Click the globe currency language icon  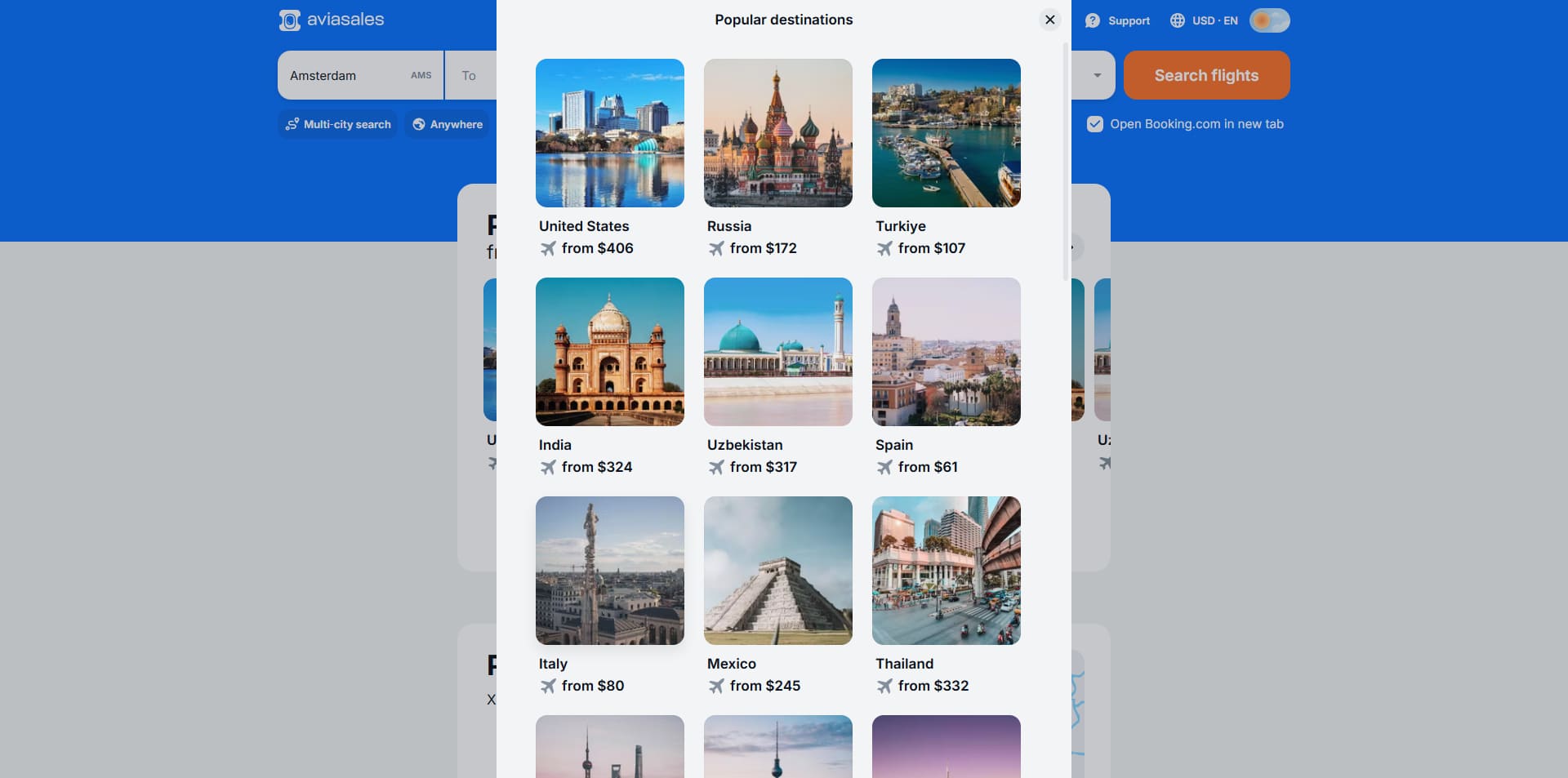pyautogui.click(x=1178, y=20)
